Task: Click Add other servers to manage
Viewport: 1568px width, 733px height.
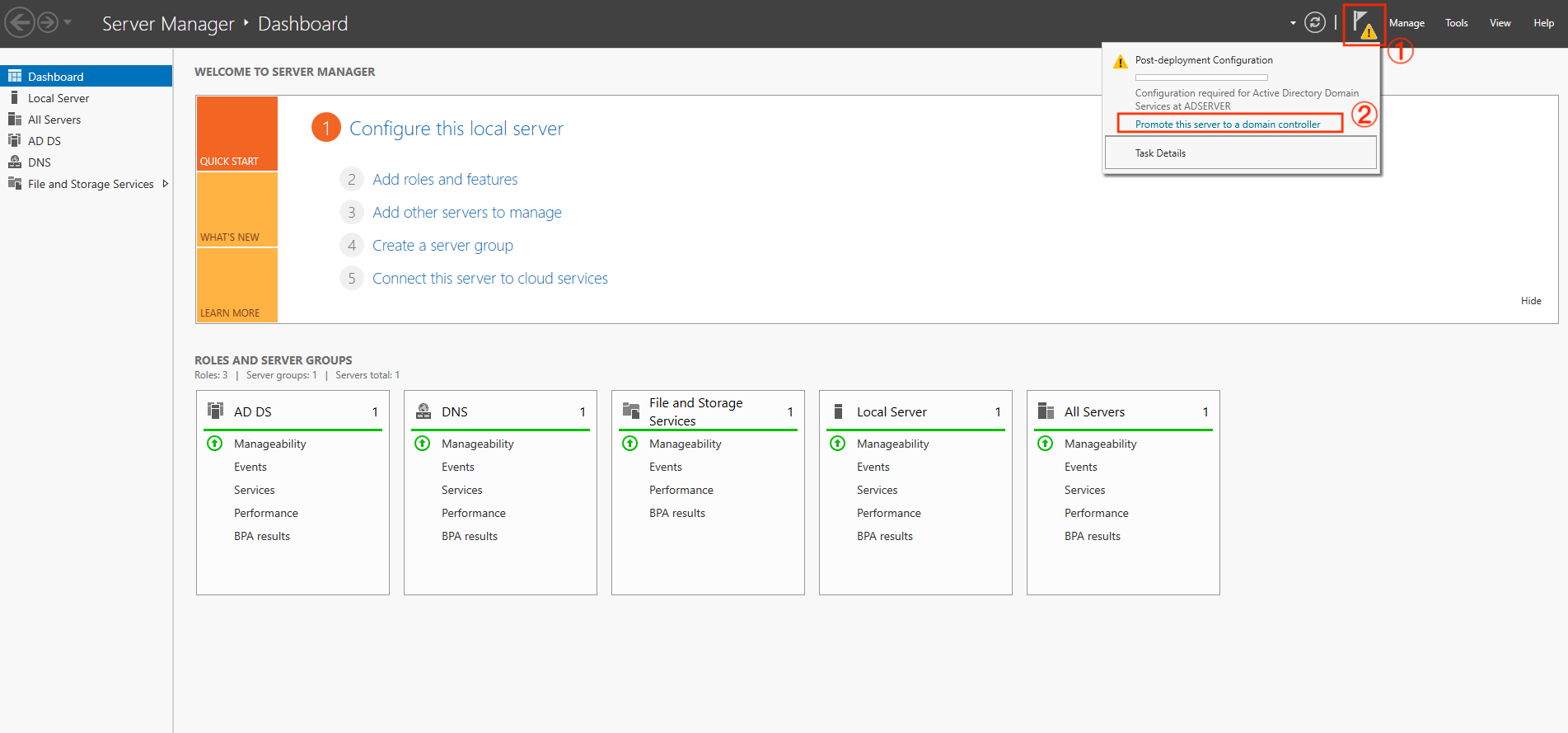Action: [x=467, y=212]
